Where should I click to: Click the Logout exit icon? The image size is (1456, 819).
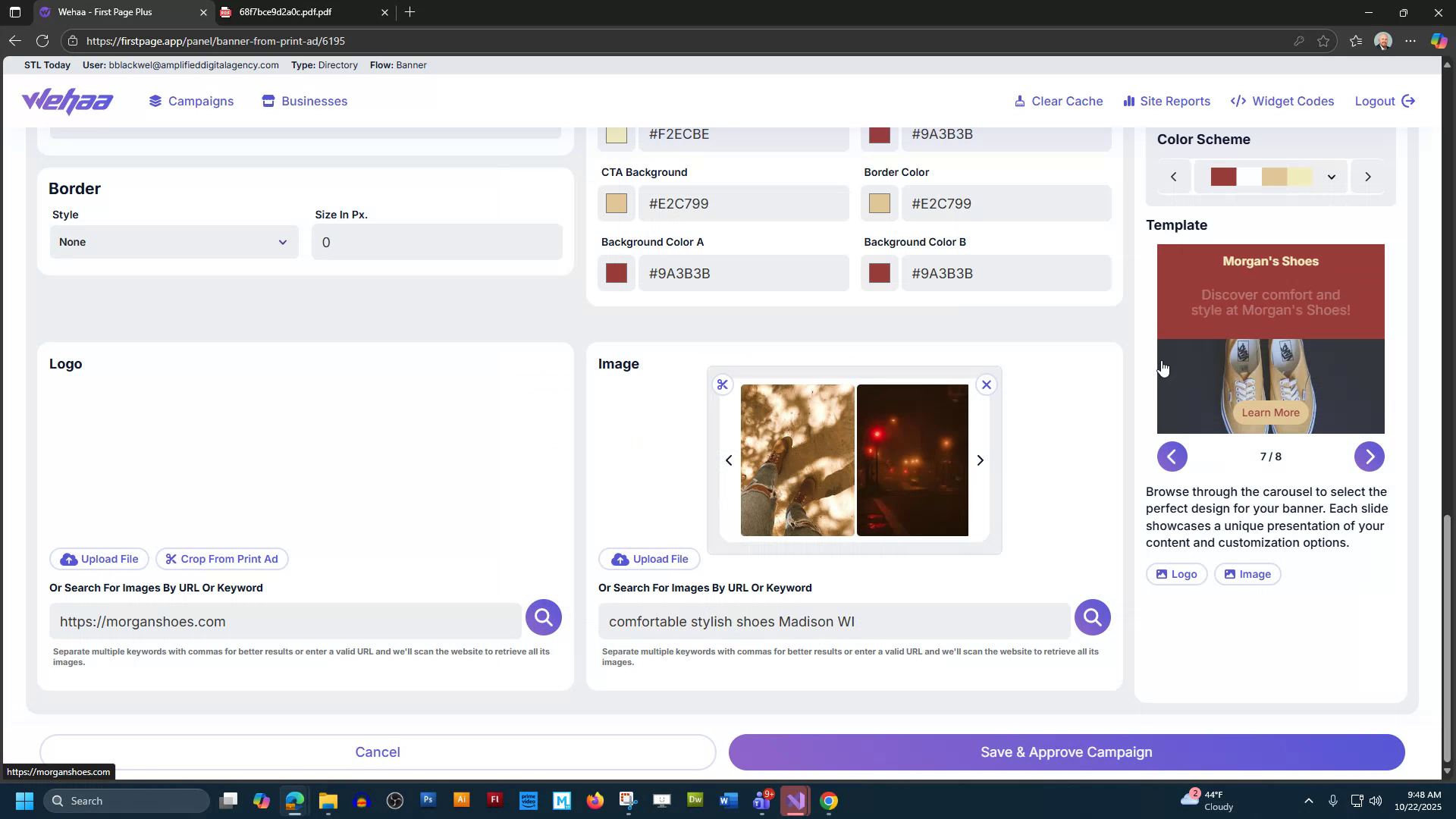[x=1409, y=101]
